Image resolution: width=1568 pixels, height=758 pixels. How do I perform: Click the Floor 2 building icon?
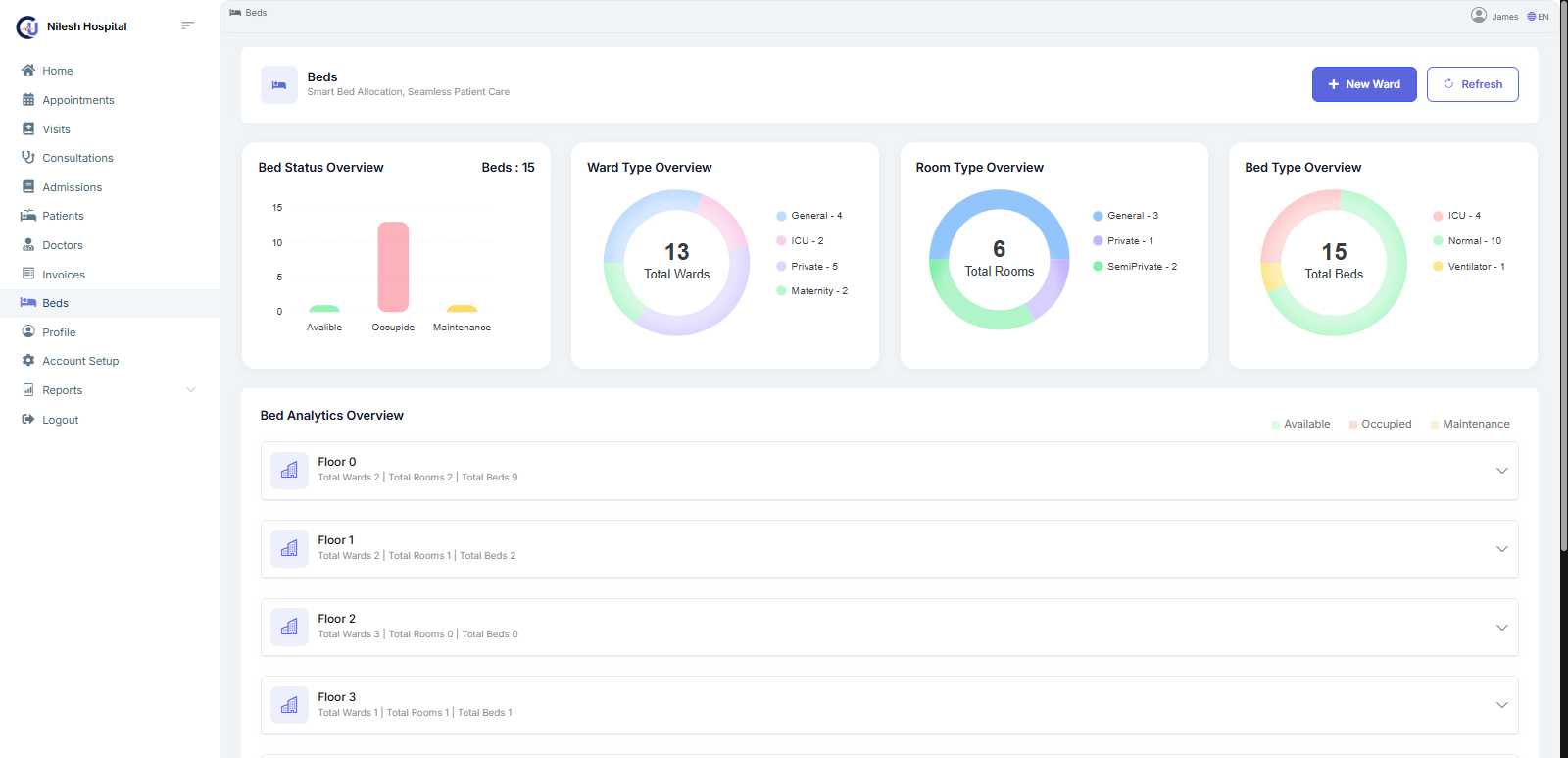coord(289,628)
